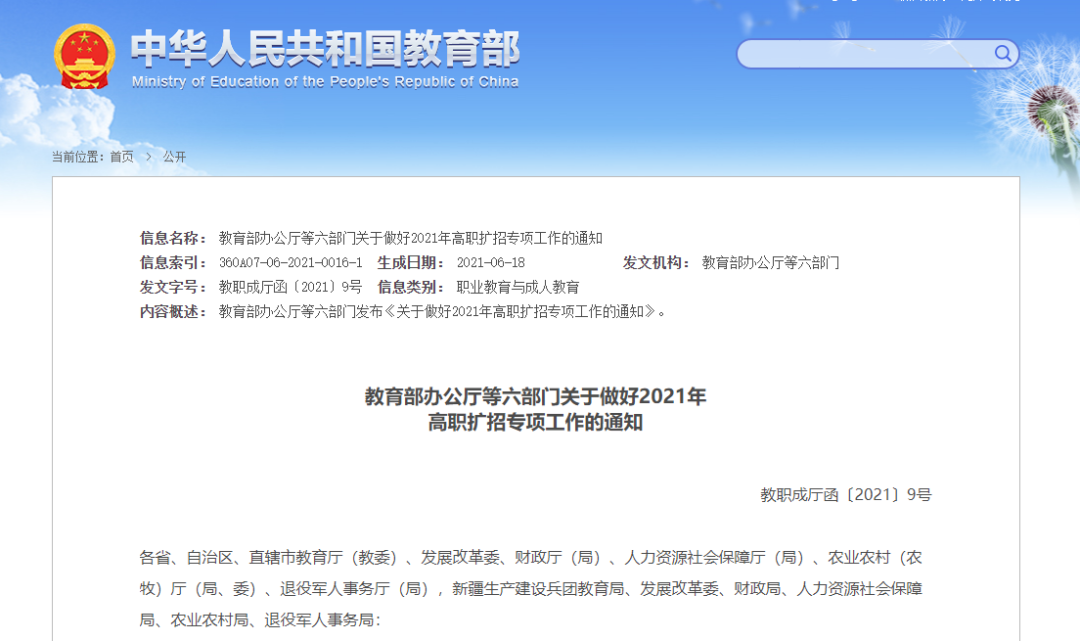Screen dimensions: 1080x641
Task: Click the bold centered notice heading
Action: coord(535,409)
